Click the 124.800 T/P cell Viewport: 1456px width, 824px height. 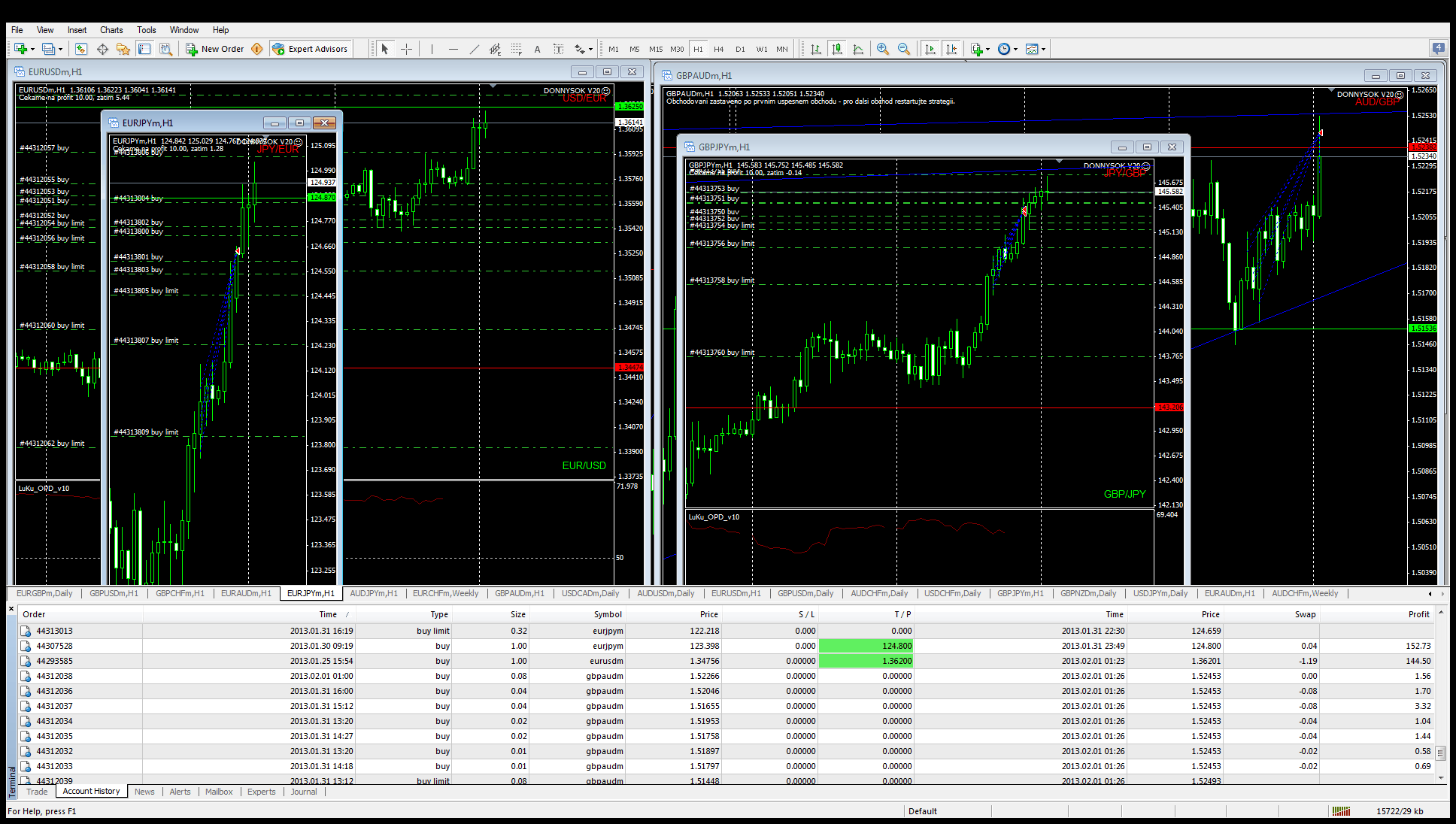click(866, 646)
